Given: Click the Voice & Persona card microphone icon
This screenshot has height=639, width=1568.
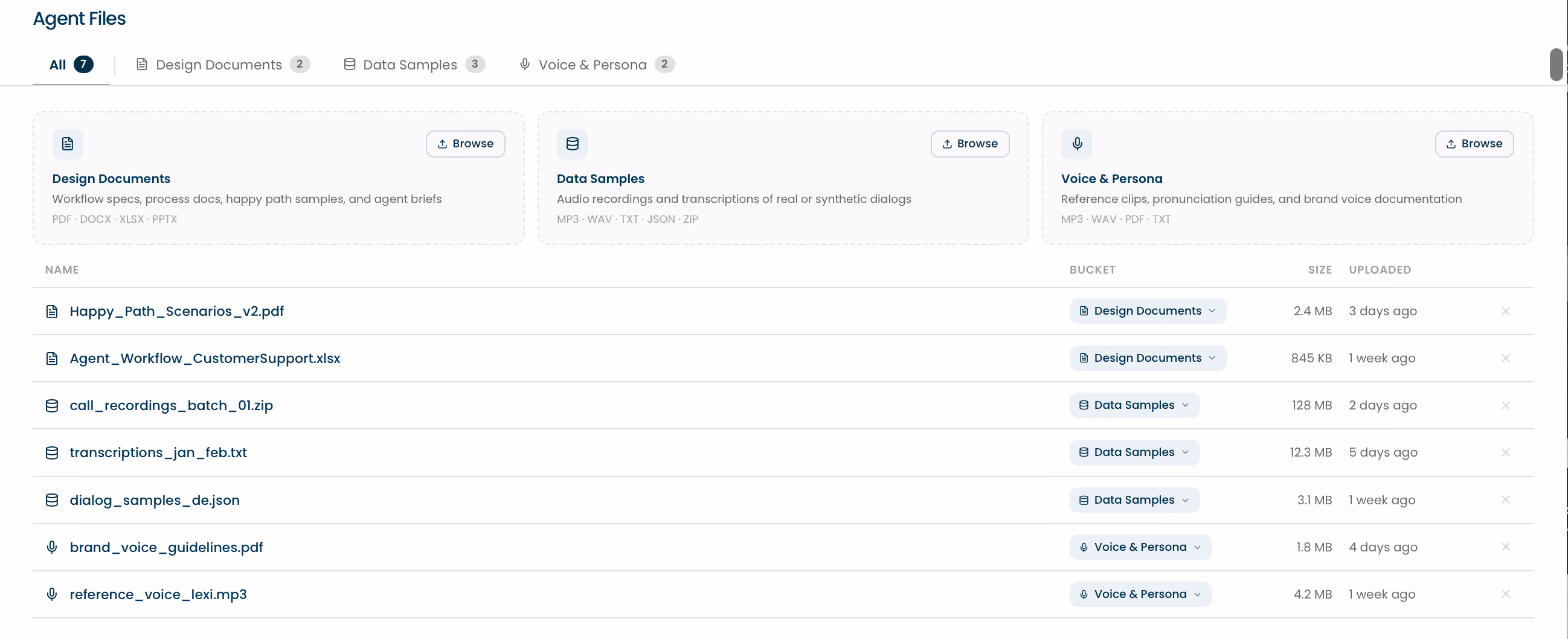Looking at the screenshot, I should coord(1077,144).
